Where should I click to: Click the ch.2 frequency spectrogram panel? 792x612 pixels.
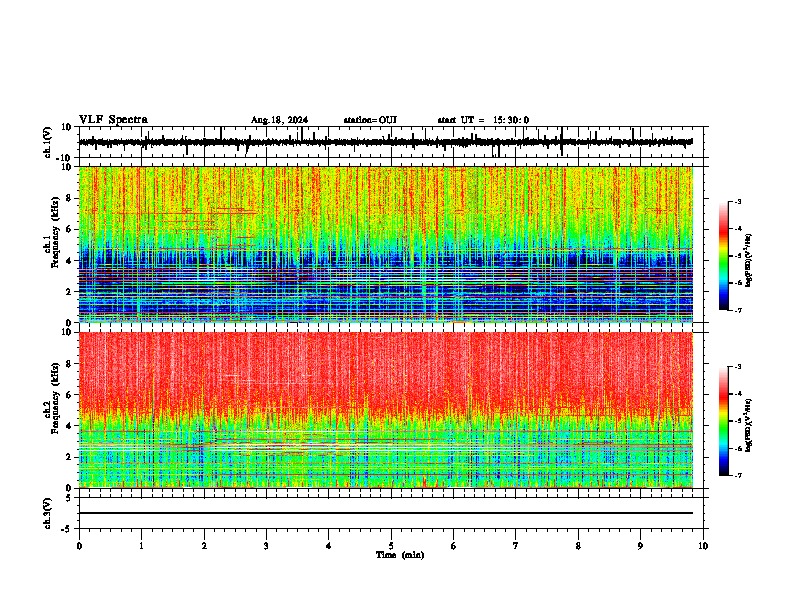[386, 410]
